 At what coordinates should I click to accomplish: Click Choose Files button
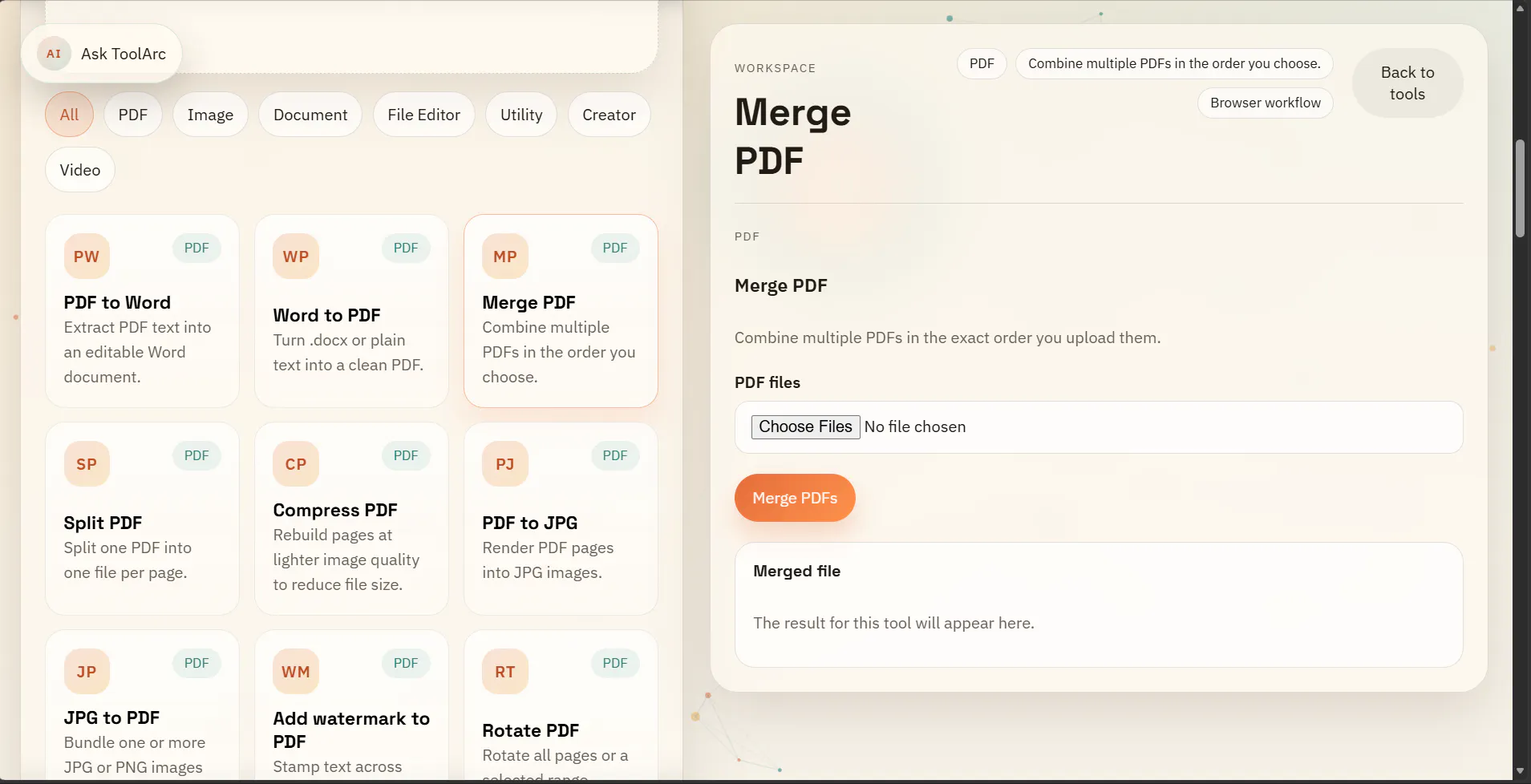pyautogui.click(x=805, y=426)
